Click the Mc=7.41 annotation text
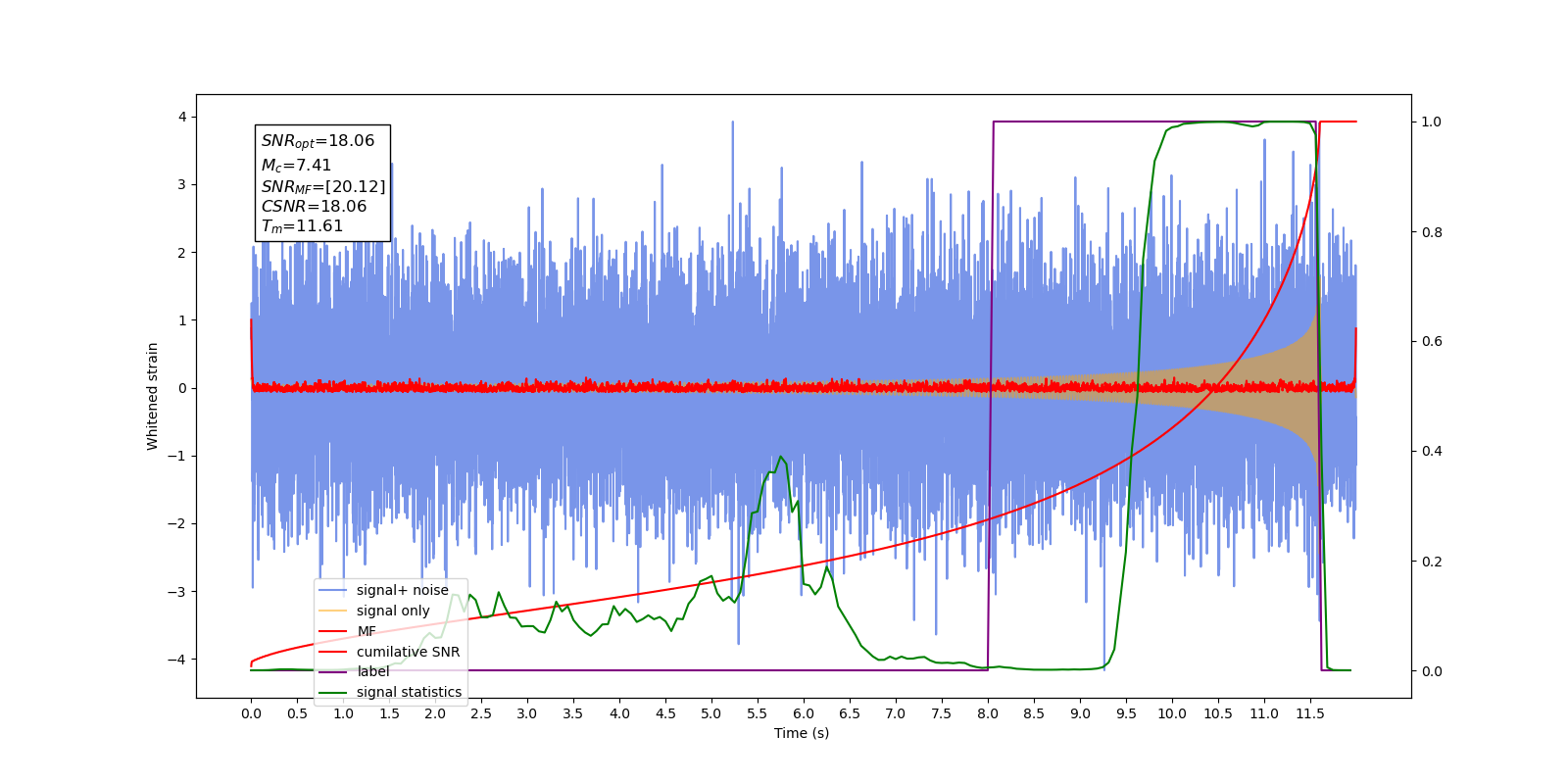 296,166
